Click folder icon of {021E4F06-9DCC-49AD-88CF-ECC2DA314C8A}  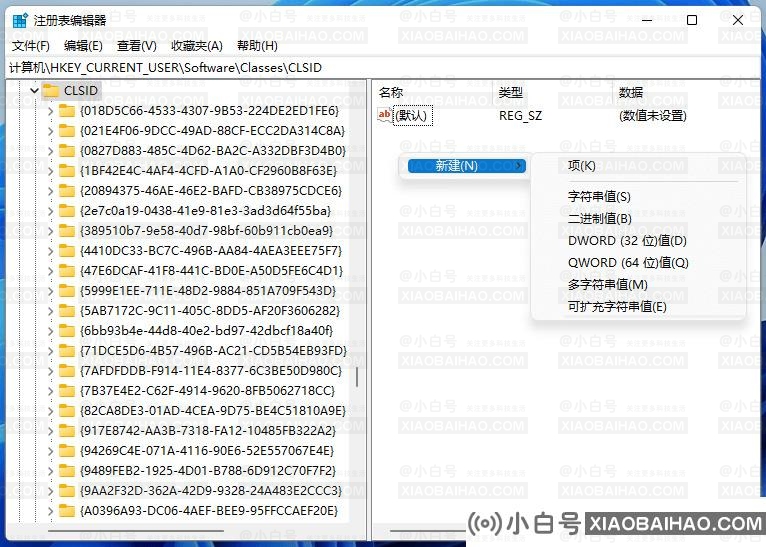click(67, 131)
